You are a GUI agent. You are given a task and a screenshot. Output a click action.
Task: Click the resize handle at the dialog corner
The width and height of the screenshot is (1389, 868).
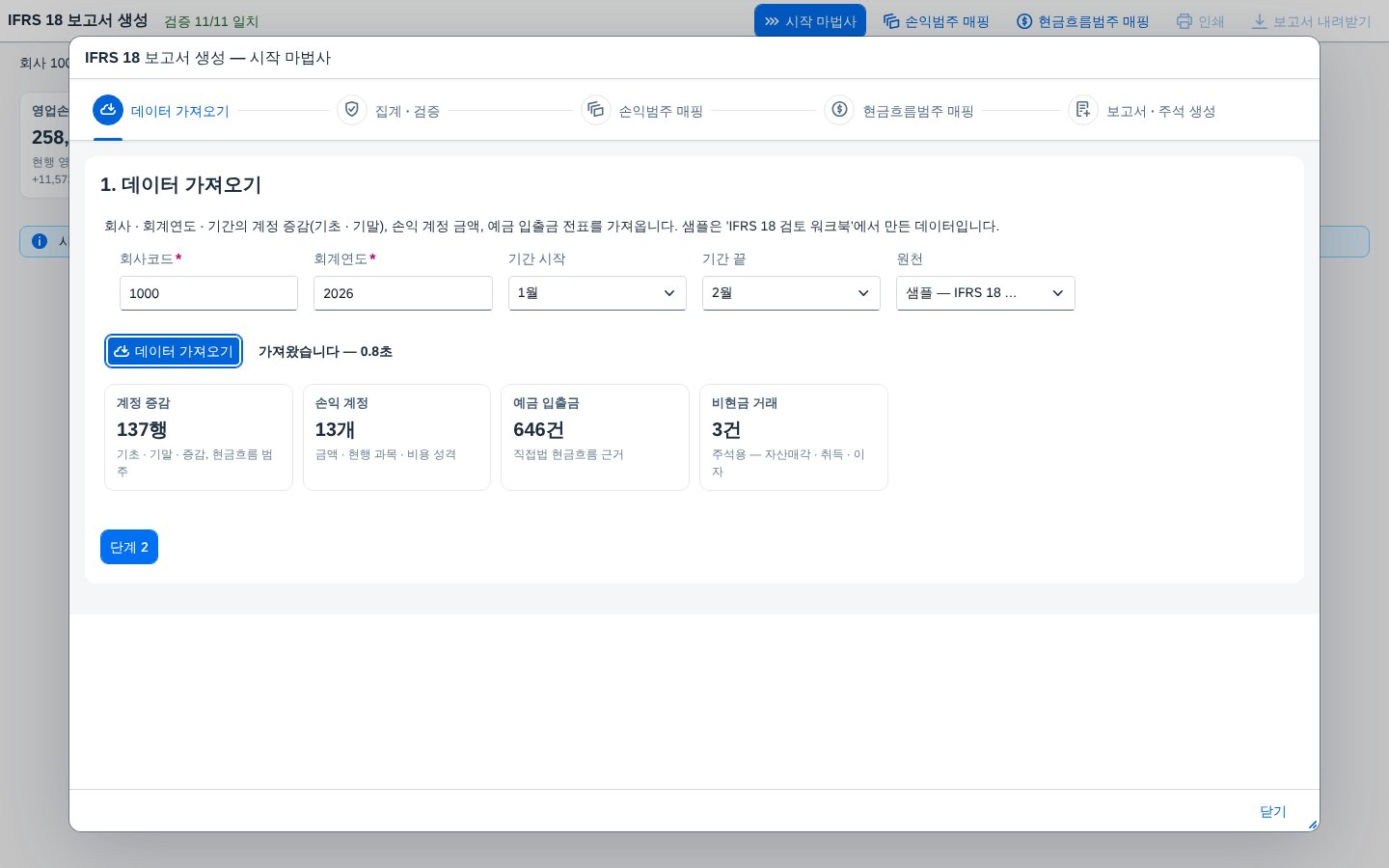(1313, 825)
